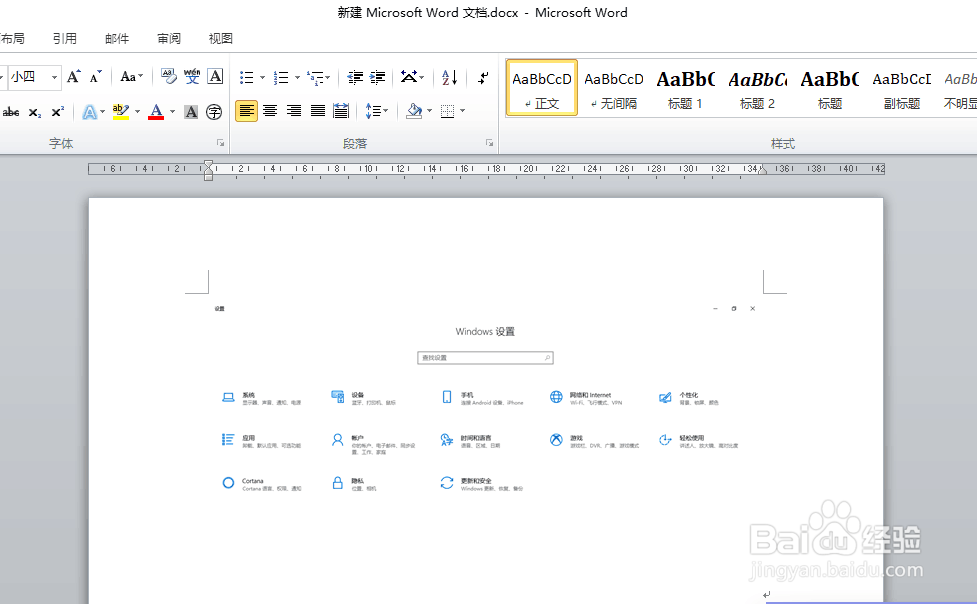
Task: Apply the 副标题 style
Action: pyautogui.click(x=902, y=88)
